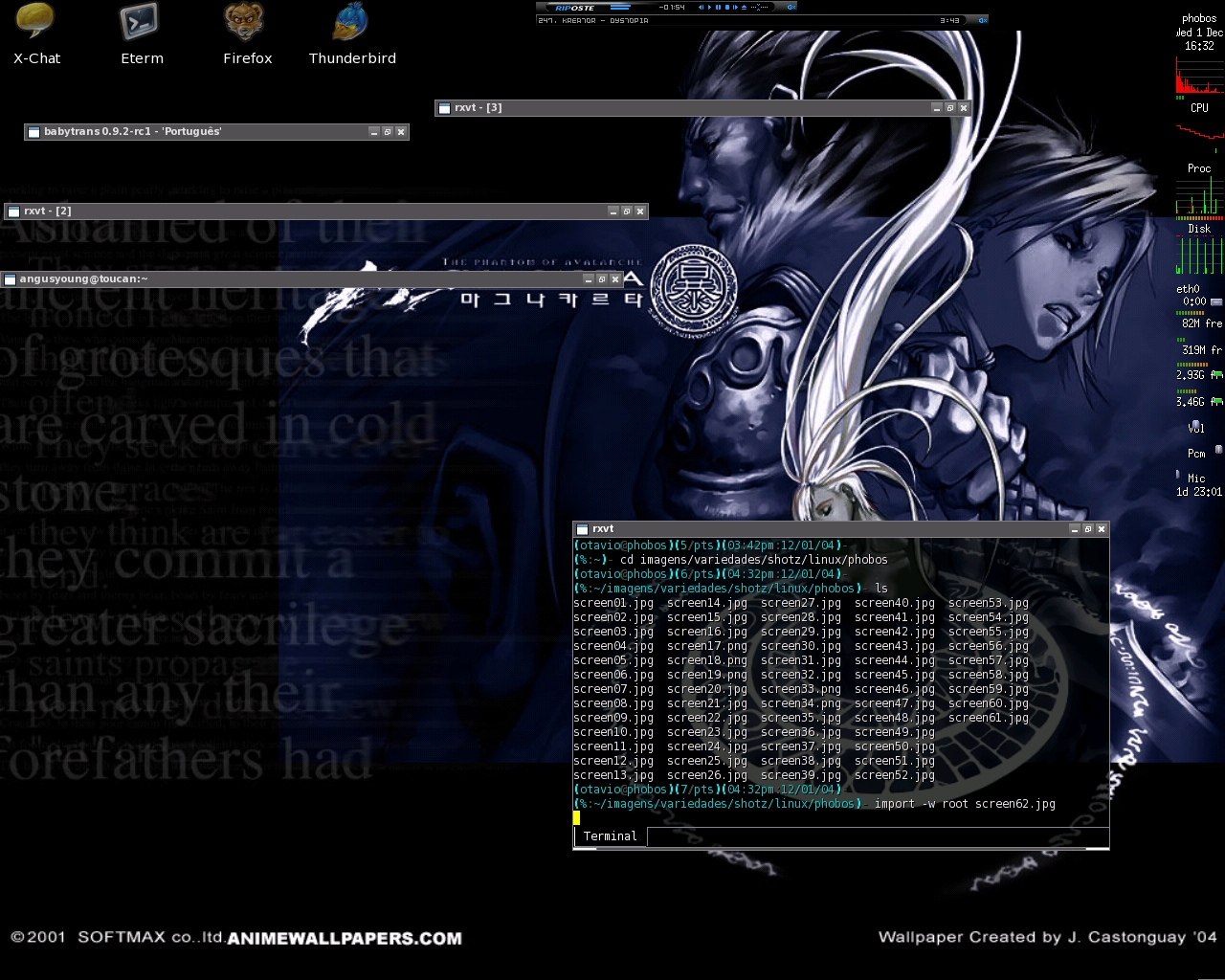1225x980 pixels.
Task: Click the 3.46G disk mount icon
Action: pyautogui.click(x=1217, y=402)
